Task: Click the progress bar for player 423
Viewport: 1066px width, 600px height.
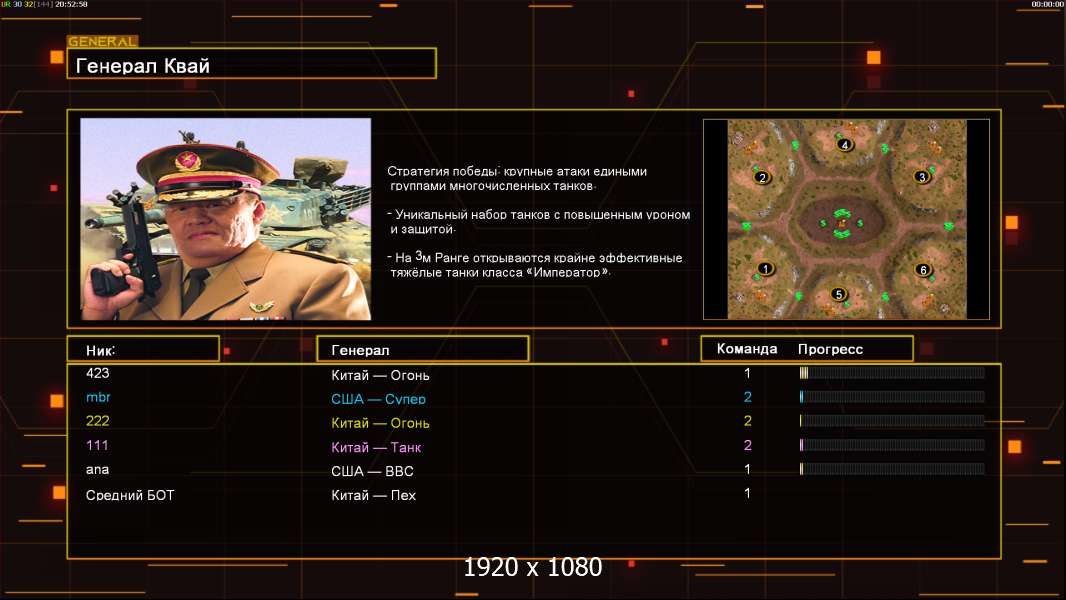Action: click(x=892, y=372)
